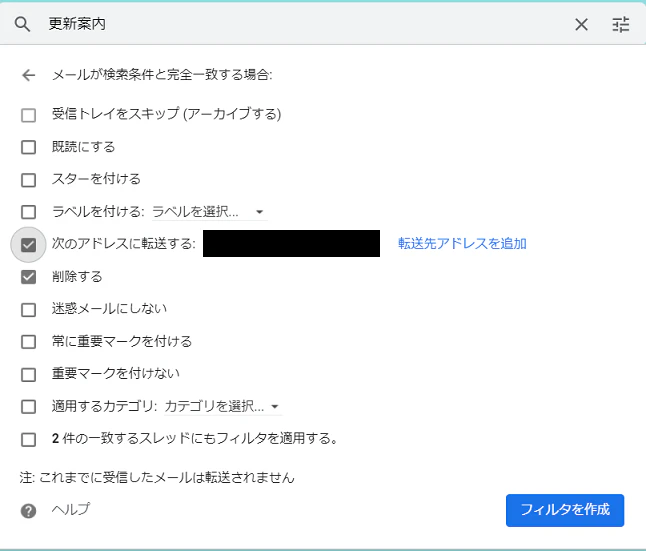The image size is (646, 551).
Task: Open the forwarding address dropdown
Action: tap(291, 244)
